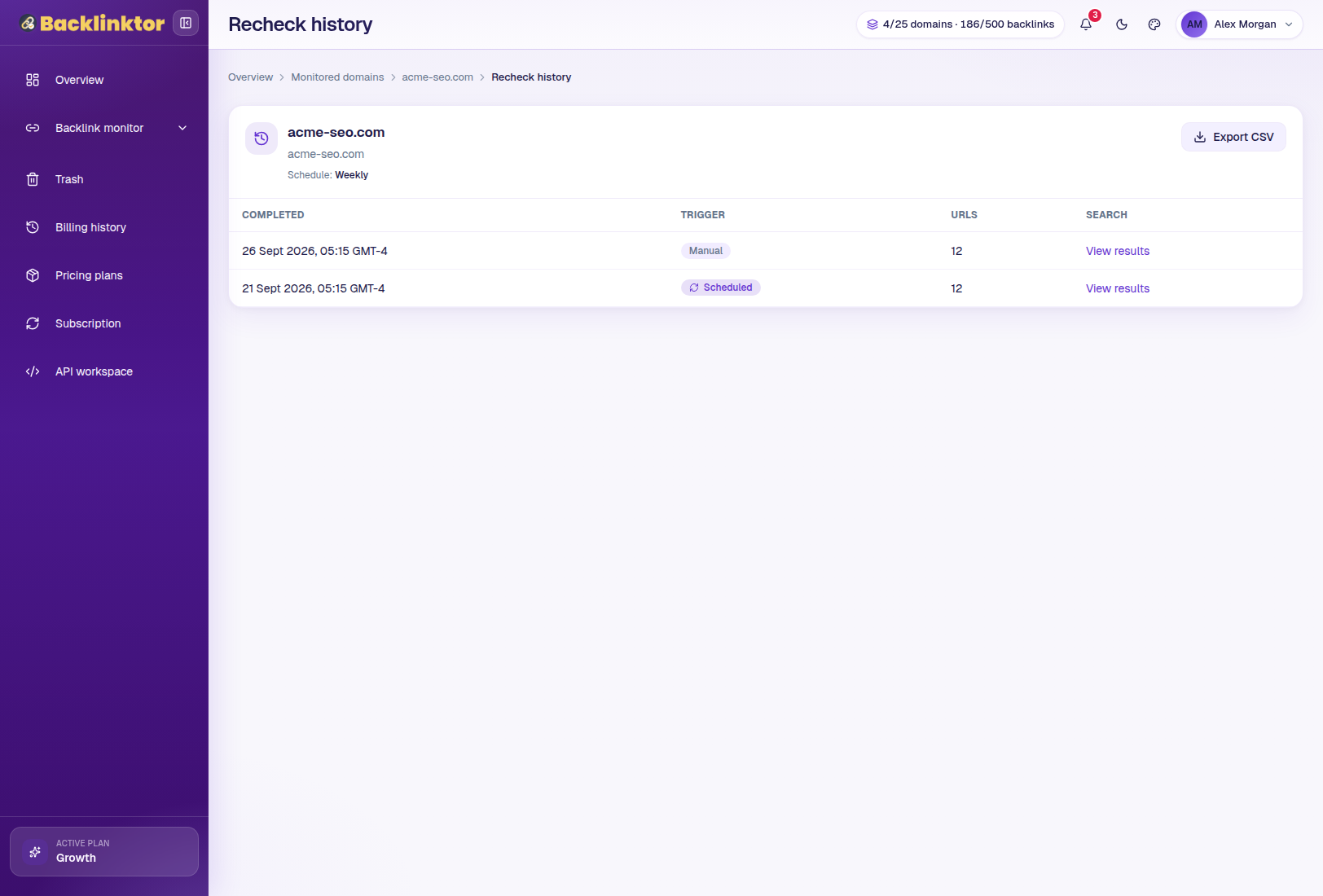Expand the Backlink monitor submenu chevron
The height and width of the screenshot is (896, 1323).
(182, 128)
